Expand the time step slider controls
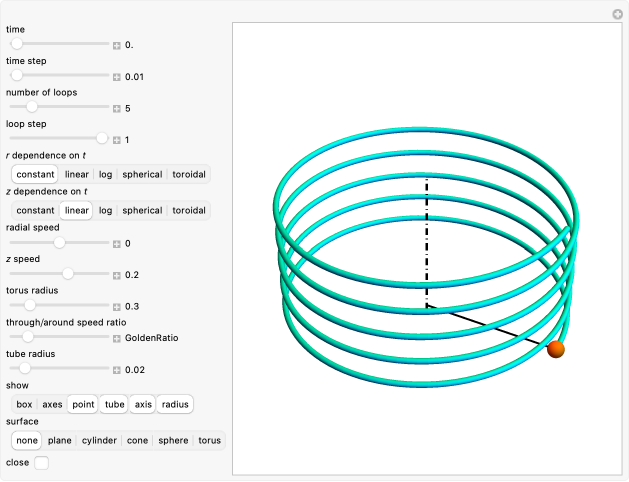The image size is (629, 482). point(116,77)
